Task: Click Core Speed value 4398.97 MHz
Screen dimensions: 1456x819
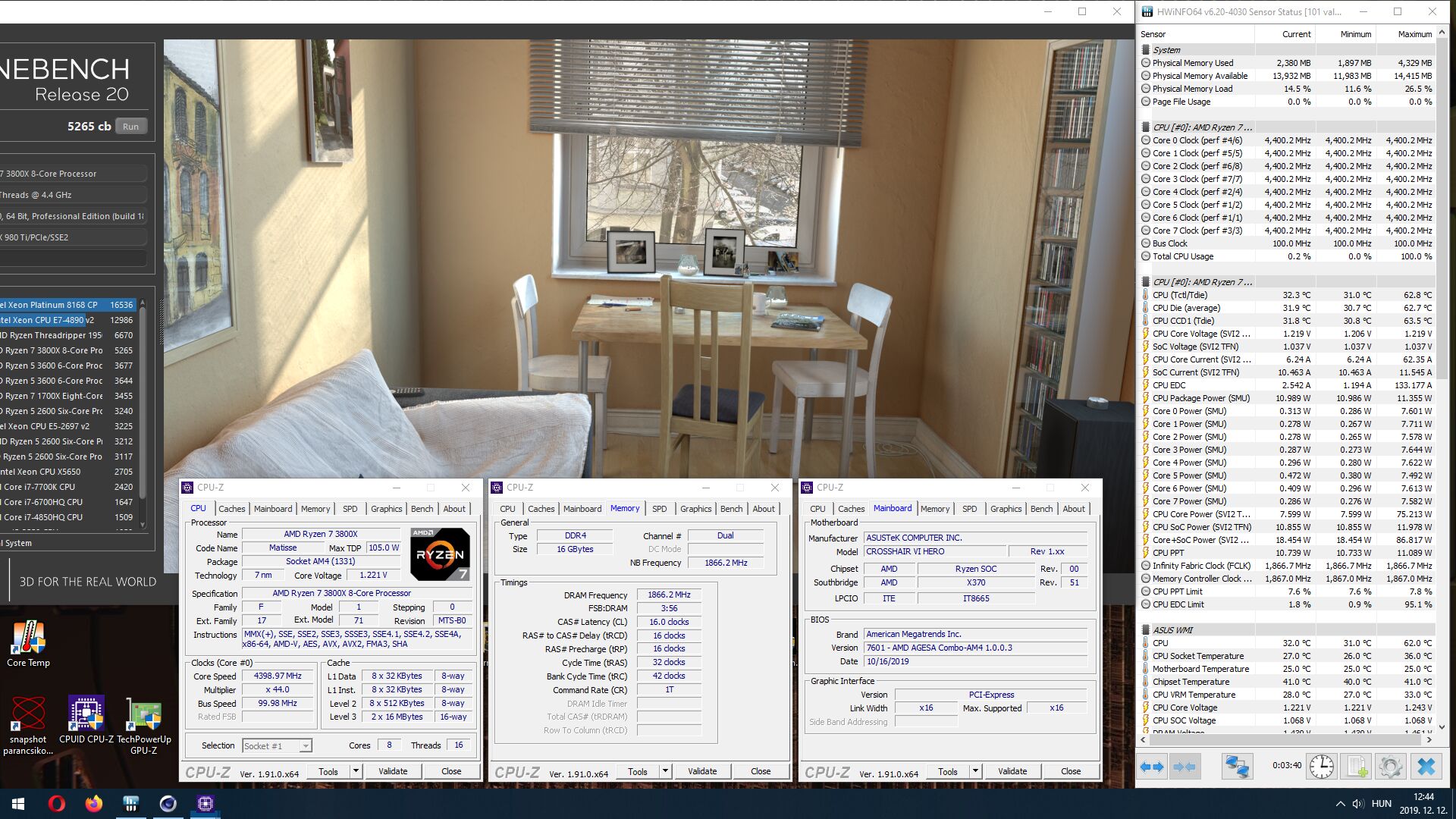Action: [278, 676]
